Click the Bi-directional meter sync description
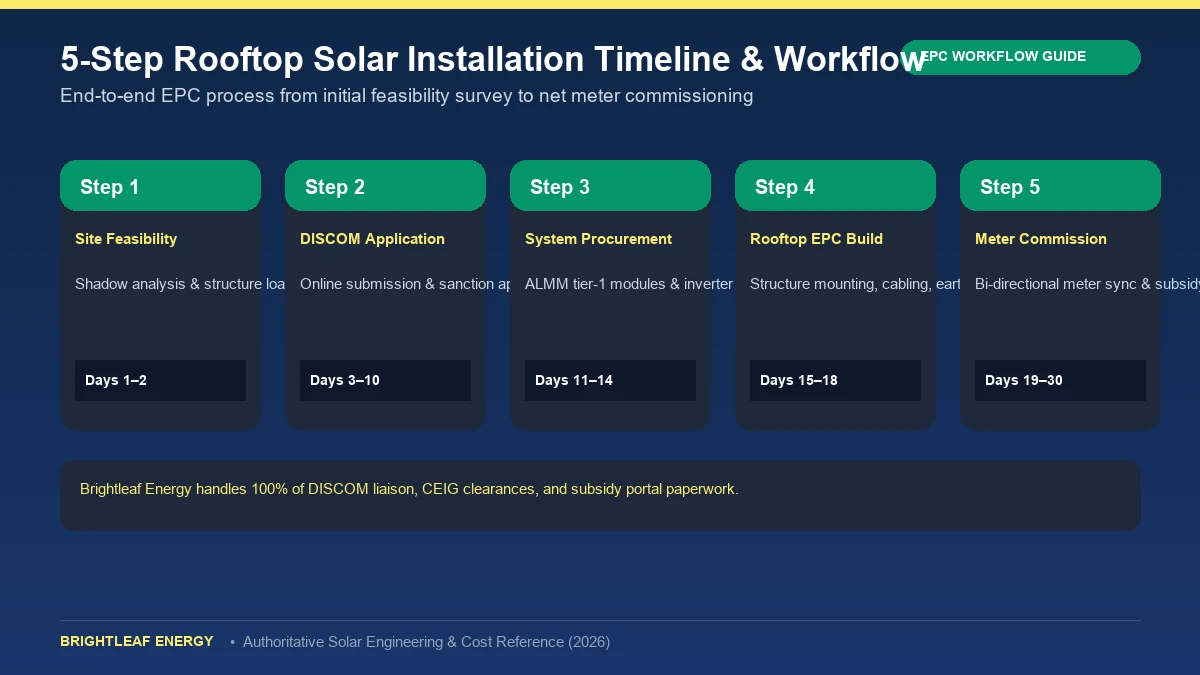The height and width of the screenshot is (675, 1200). click(x=1087, y=284)
